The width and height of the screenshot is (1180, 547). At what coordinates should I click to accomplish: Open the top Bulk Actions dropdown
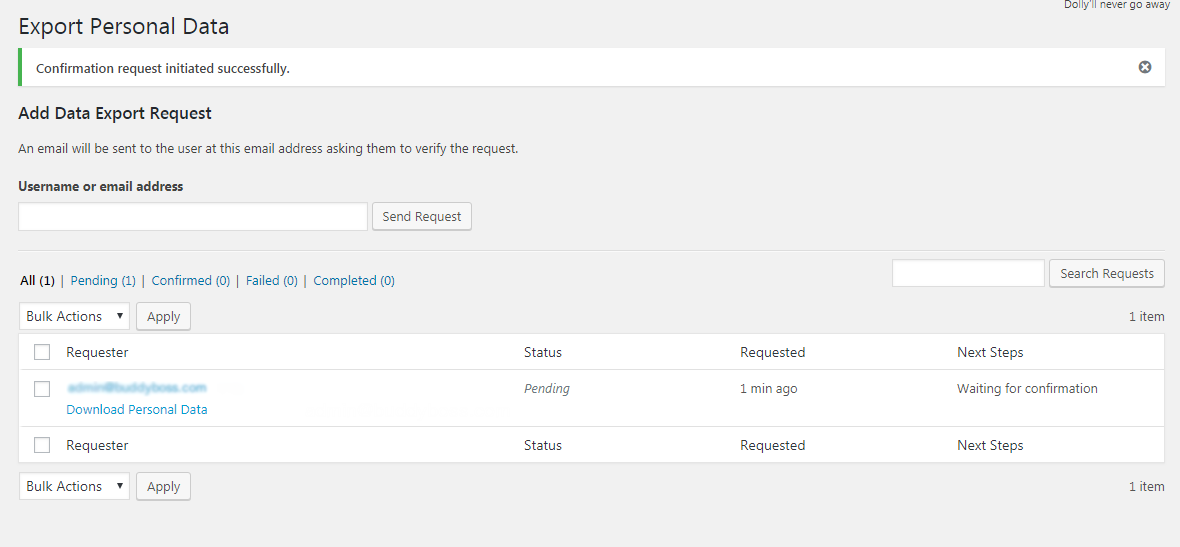[75, 316]
